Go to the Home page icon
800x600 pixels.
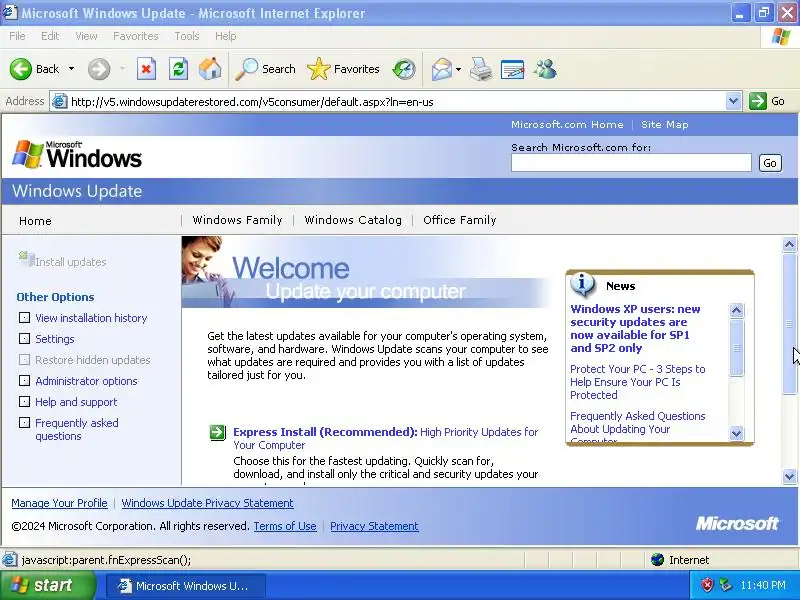point(210,69)
